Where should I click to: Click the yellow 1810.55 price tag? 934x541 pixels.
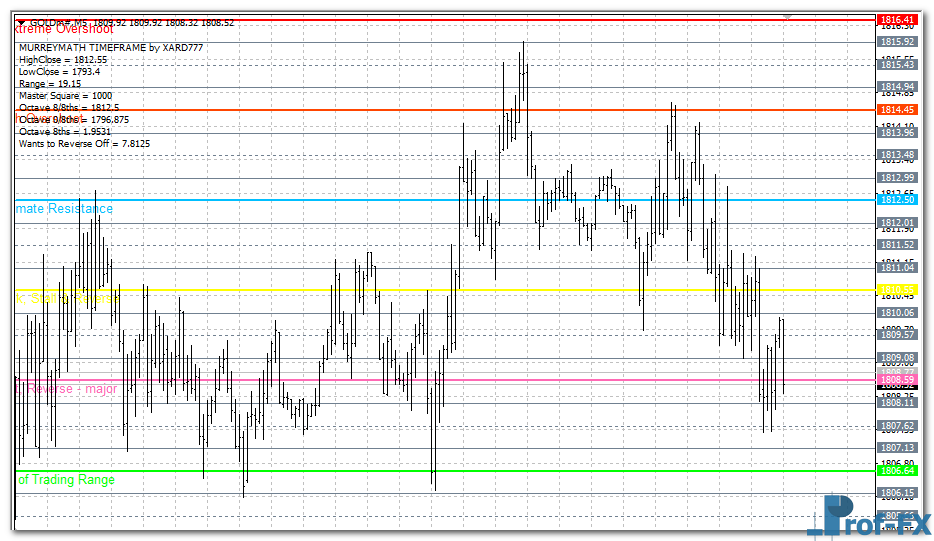pyautogui.click(x=896, y=290)
